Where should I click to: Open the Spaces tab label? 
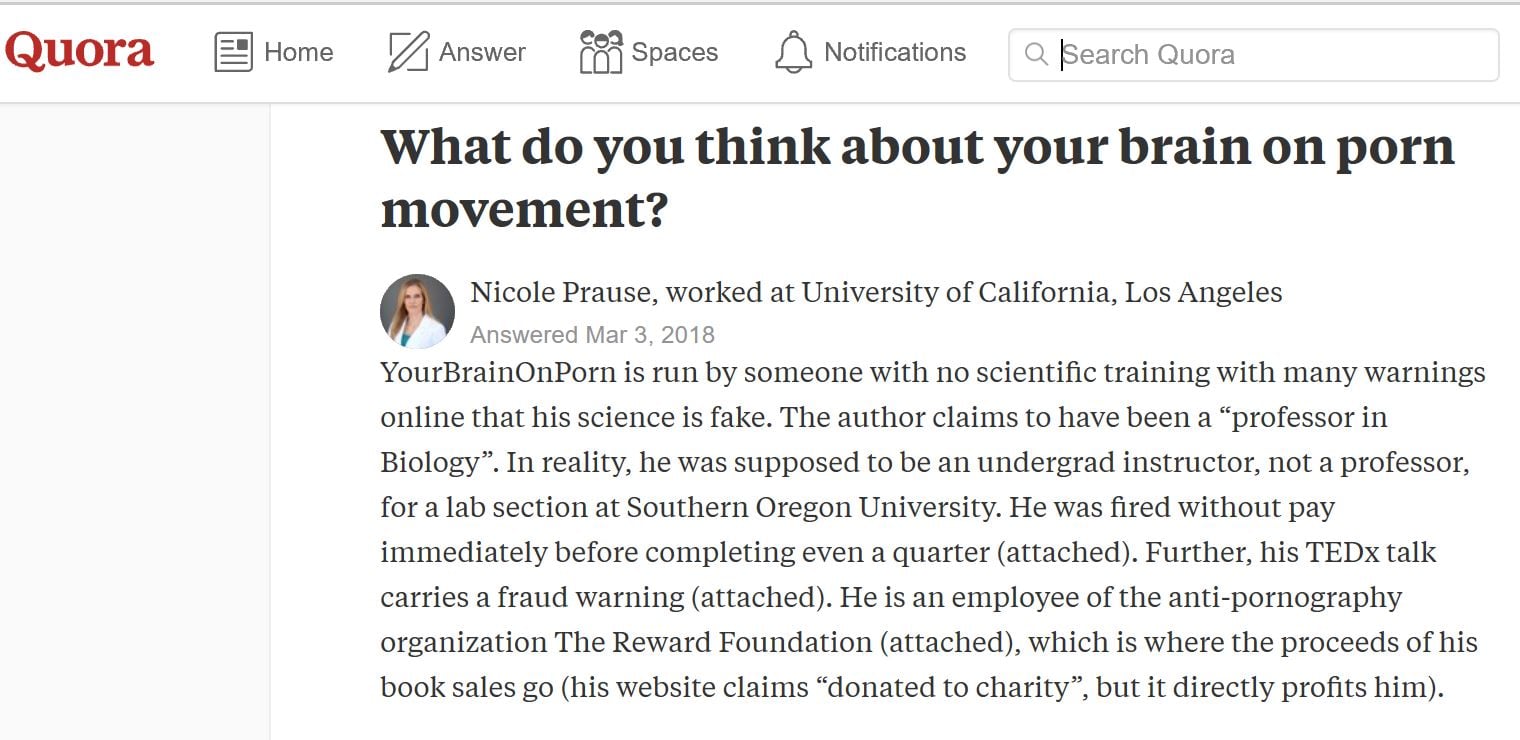coord(674,52)
